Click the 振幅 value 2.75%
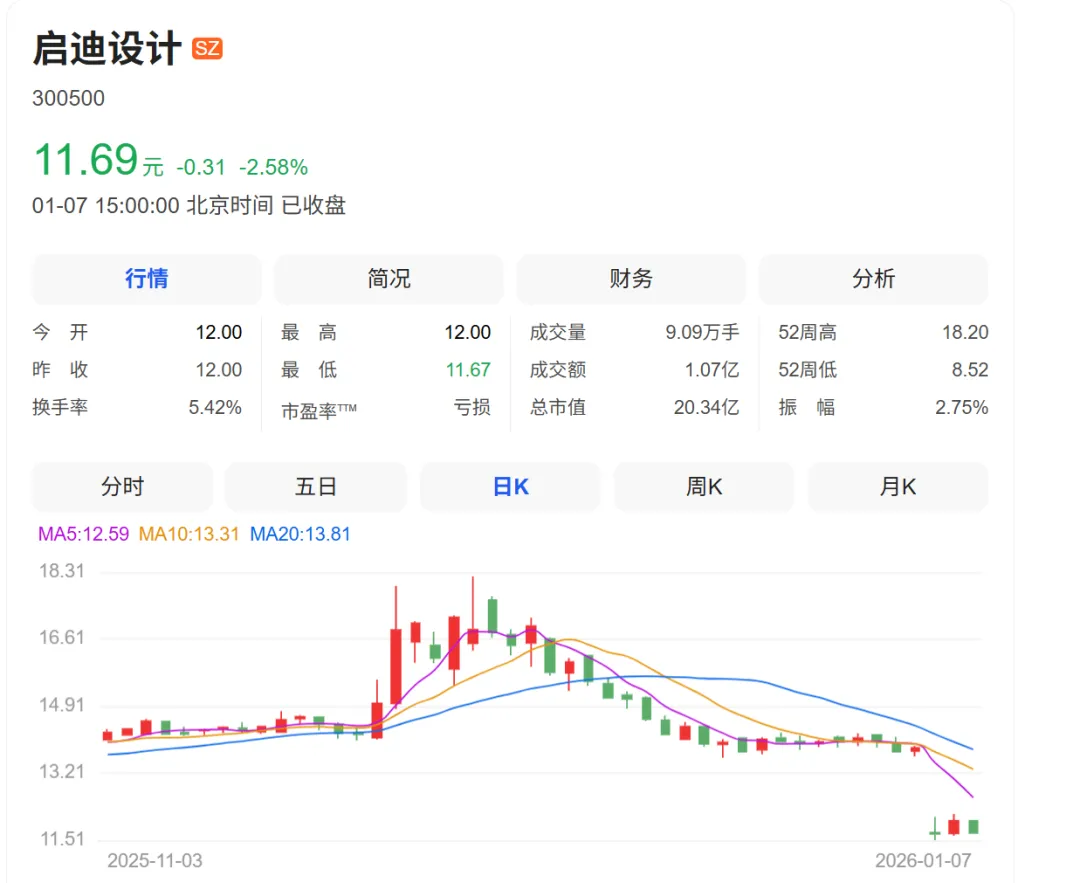Viewport: 1080px width, 883px height. point(962,408)
